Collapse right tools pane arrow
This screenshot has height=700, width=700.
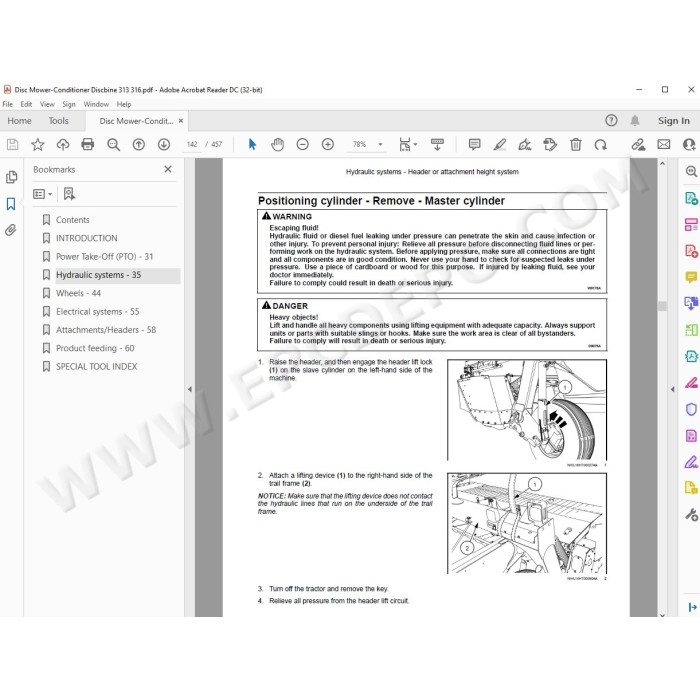[x=672, y=389]
